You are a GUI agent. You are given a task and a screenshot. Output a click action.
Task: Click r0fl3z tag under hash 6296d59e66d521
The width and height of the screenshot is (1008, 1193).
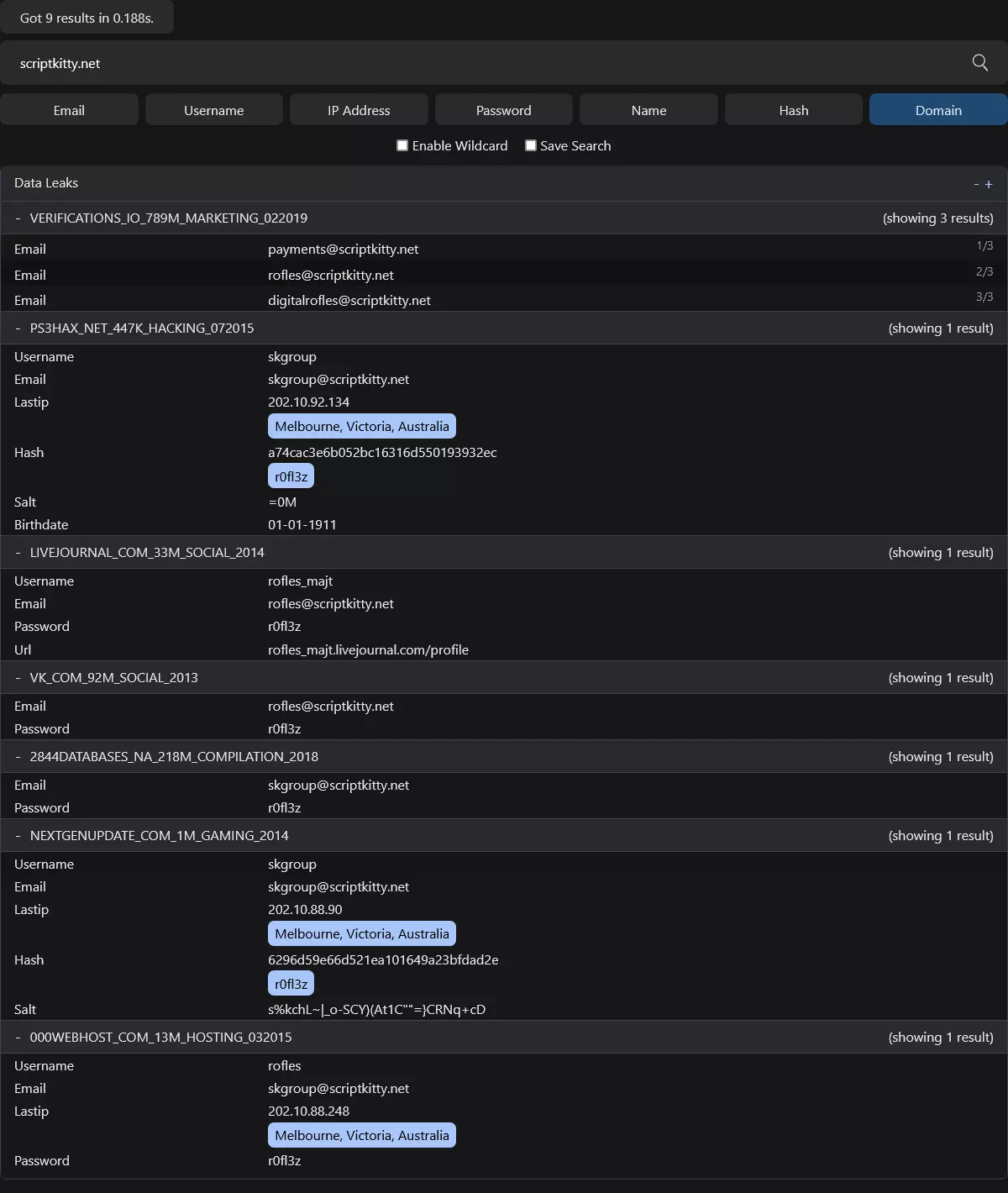coord(291,984)
